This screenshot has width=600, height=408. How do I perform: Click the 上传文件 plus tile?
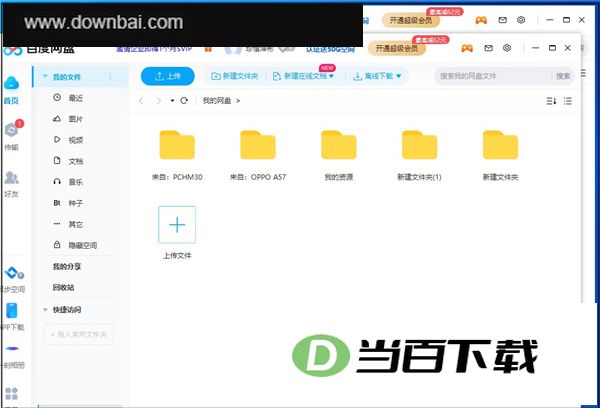(177, 225)
